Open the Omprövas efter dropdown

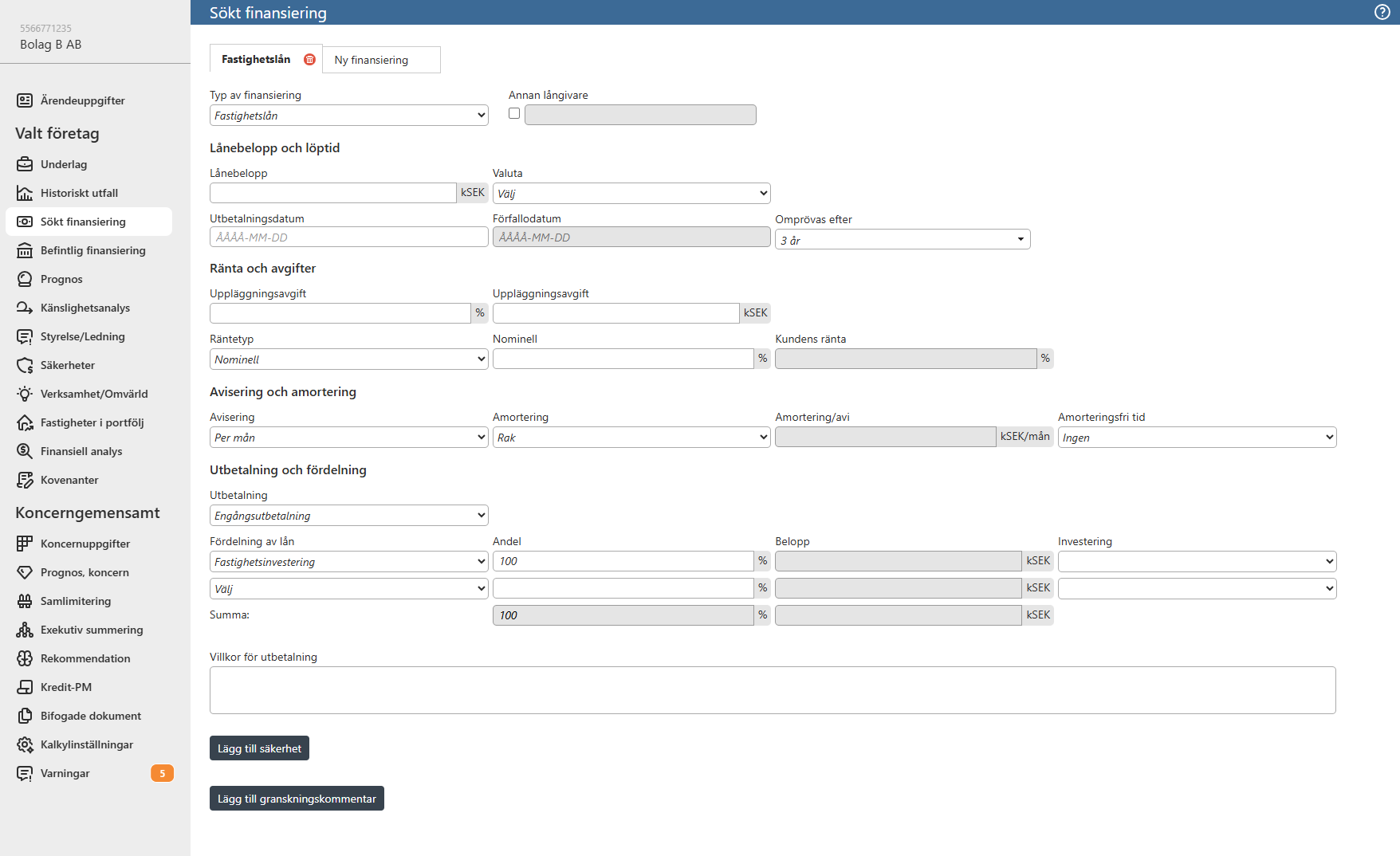point(903,239)
